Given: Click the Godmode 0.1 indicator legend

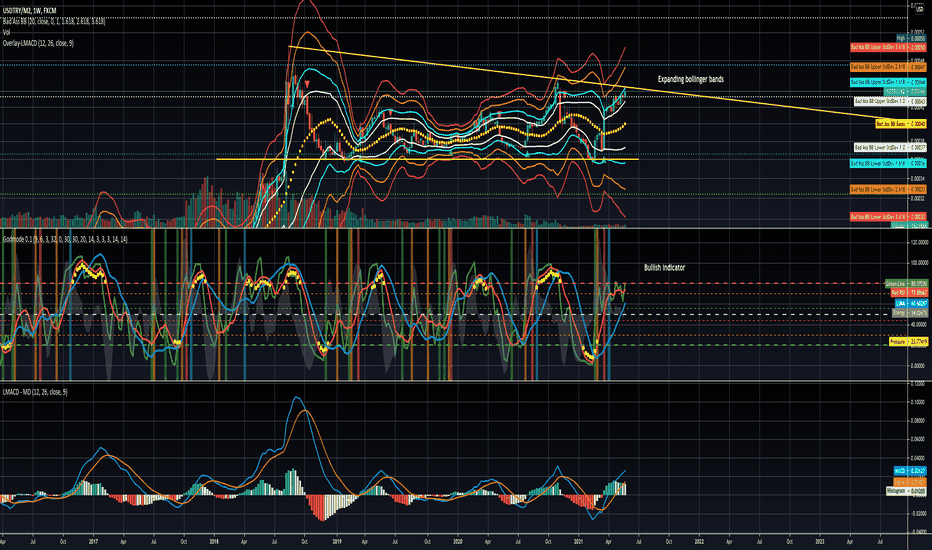Looking at the screenshot, I should 65,239.
